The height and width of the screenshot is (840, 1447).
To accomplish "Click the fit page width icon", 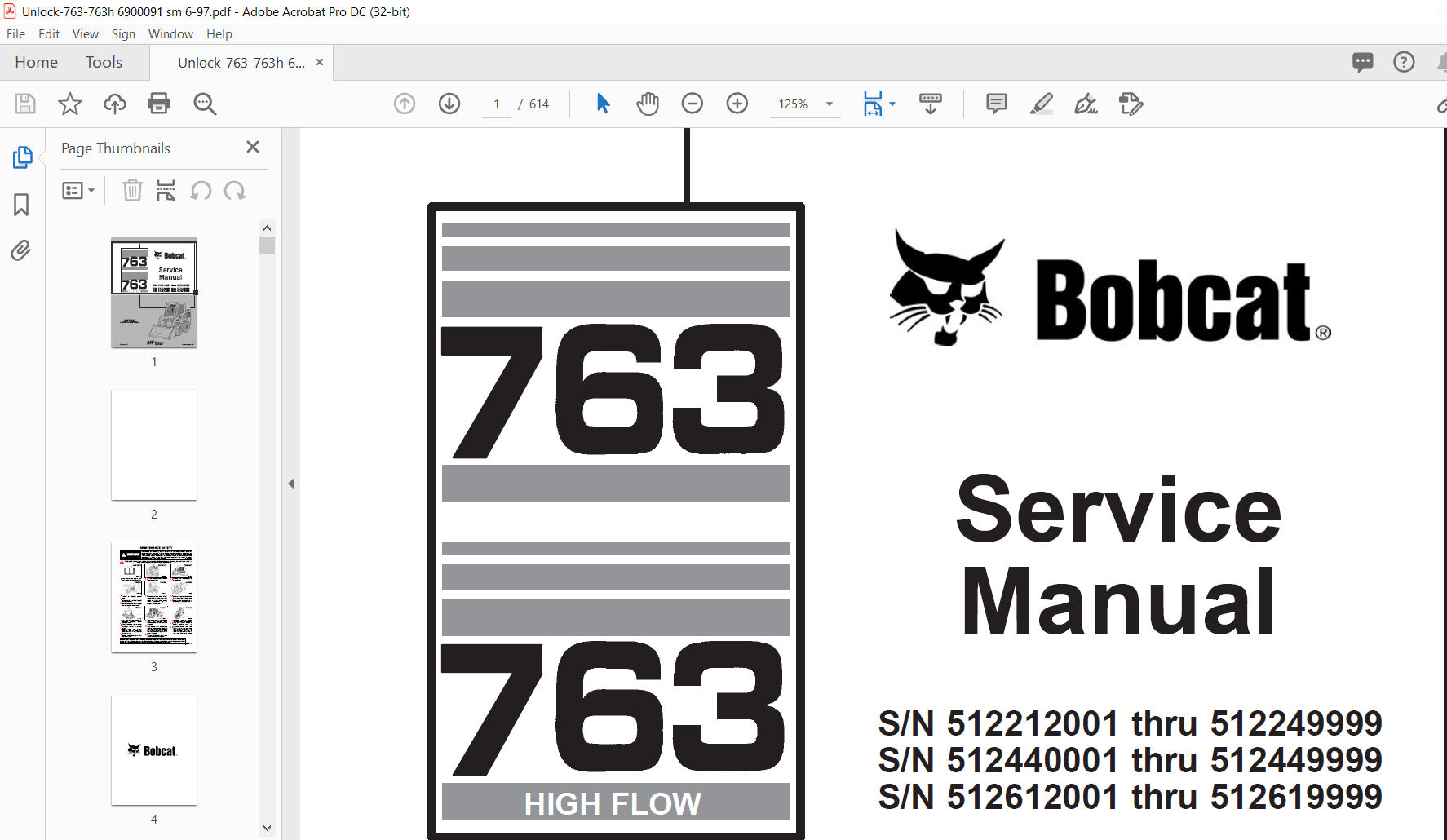I will pos(873,104).
